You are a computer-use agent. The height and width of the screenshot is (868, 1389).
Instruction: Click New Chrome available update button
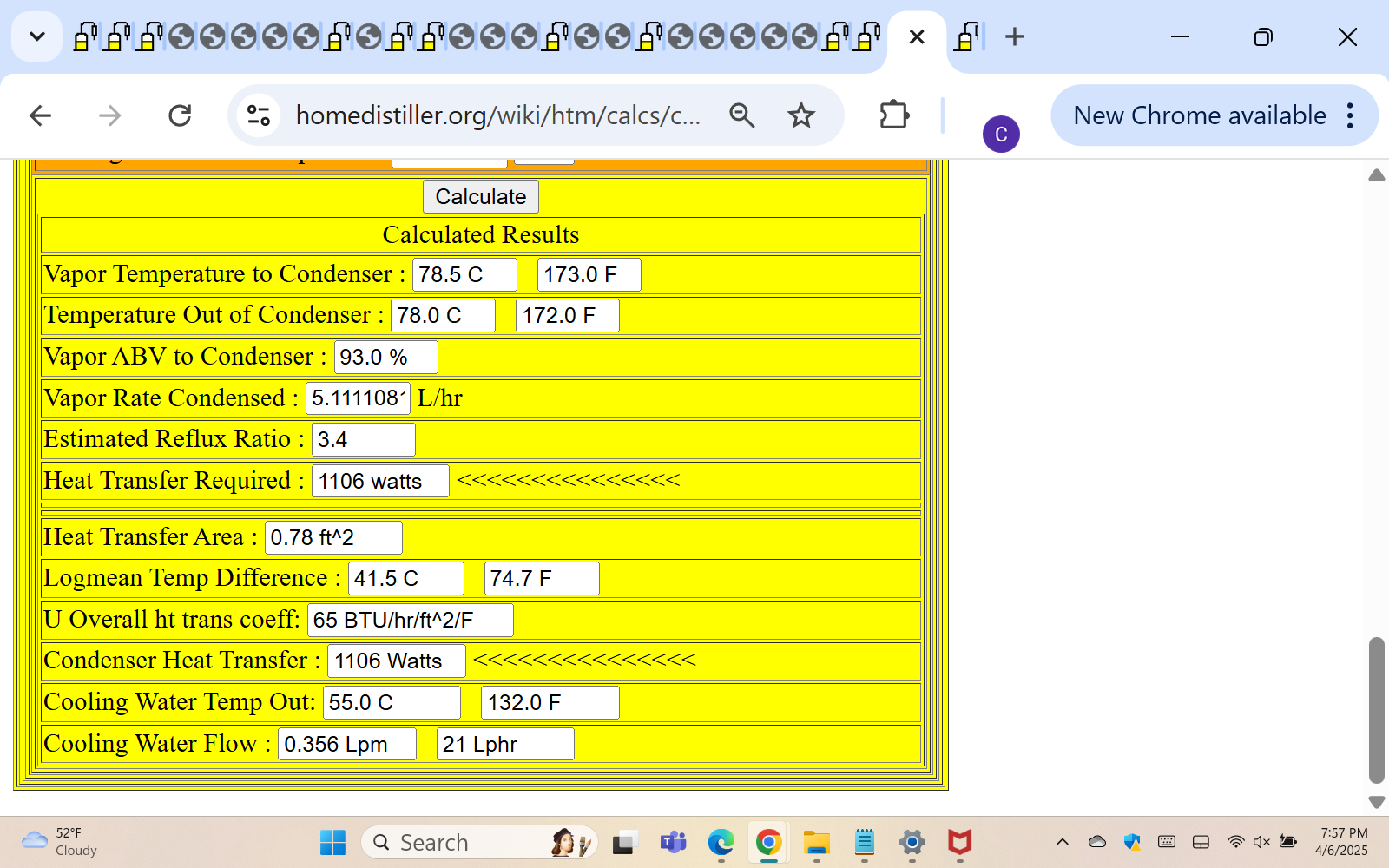click(x=1200, y=115)
